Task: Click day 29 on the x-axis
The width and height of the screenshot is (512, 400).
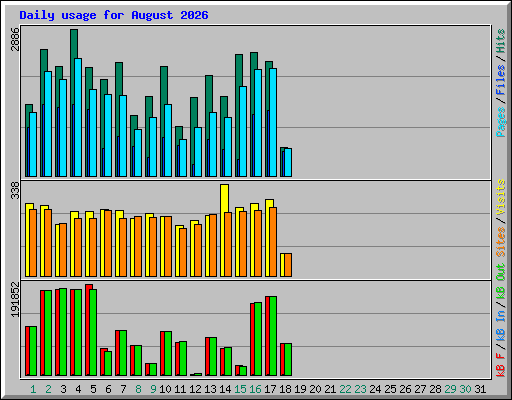Action: click(450, 389)
